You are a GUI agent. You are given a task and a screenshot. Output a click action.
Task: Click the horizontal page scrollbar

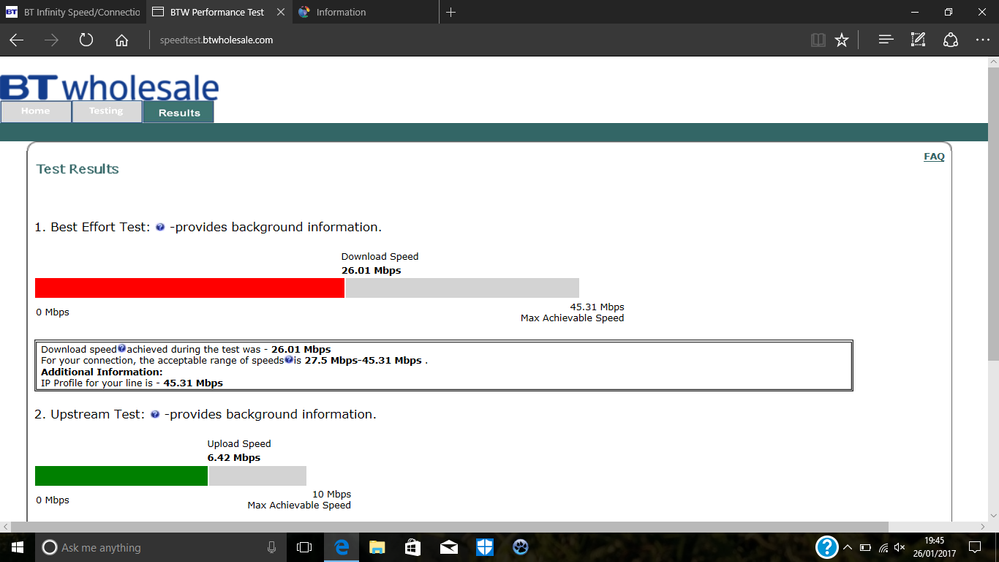coord(450,527)
